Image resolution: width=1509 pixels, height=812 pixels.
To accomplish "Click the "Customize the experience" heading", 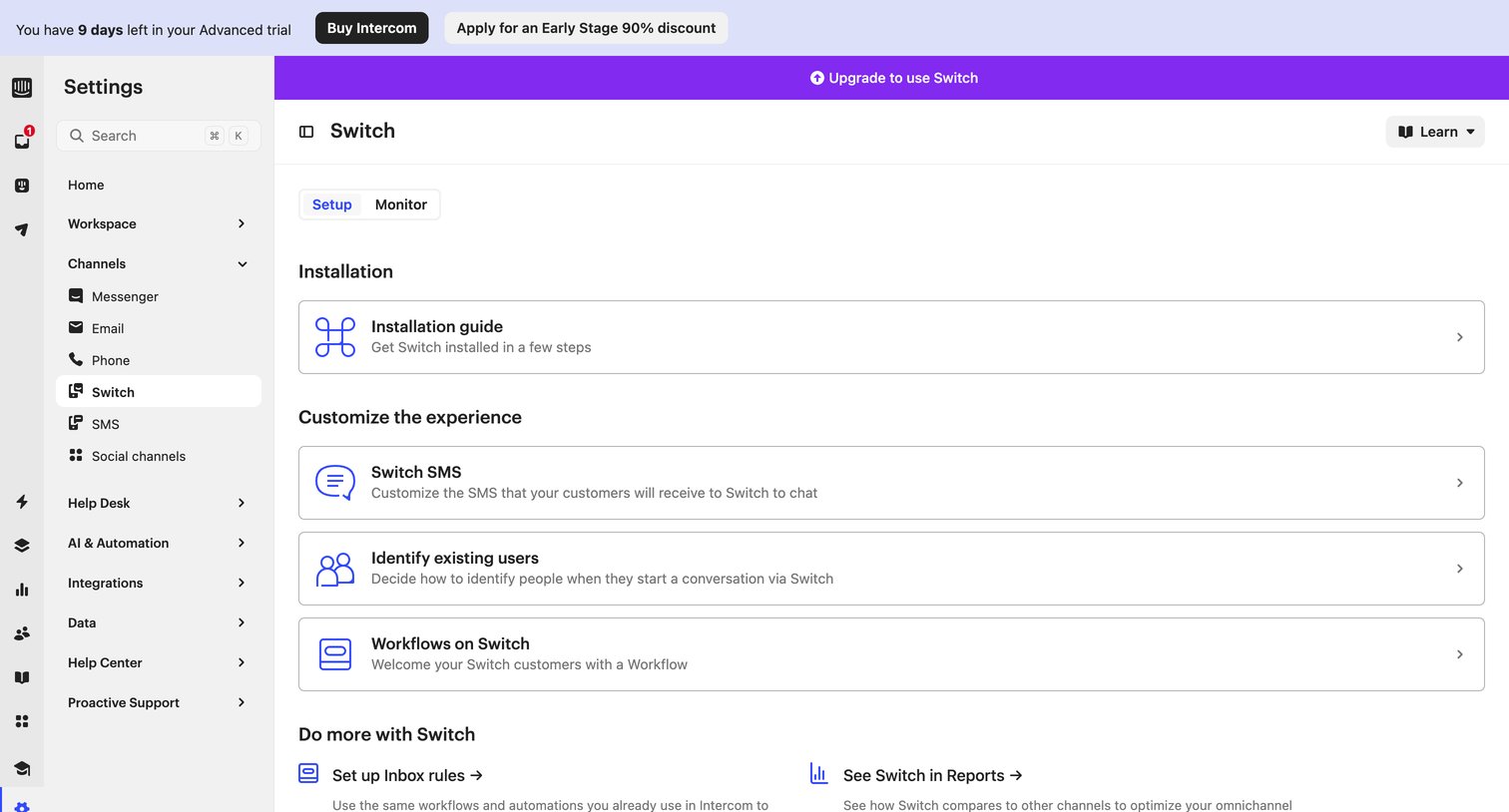I will click(410, 417).
